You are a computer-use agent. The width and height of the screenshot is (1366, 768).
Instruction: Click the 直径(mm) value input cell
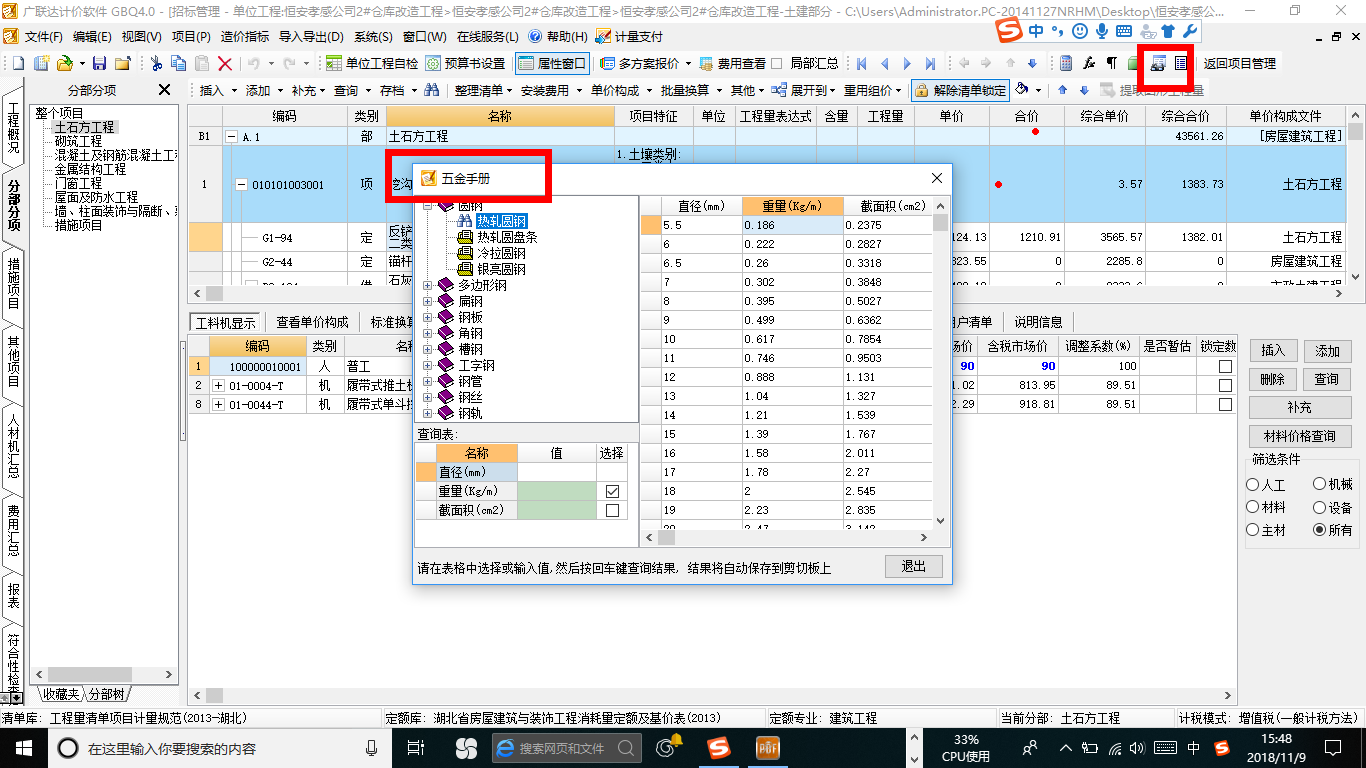point(557,472)
